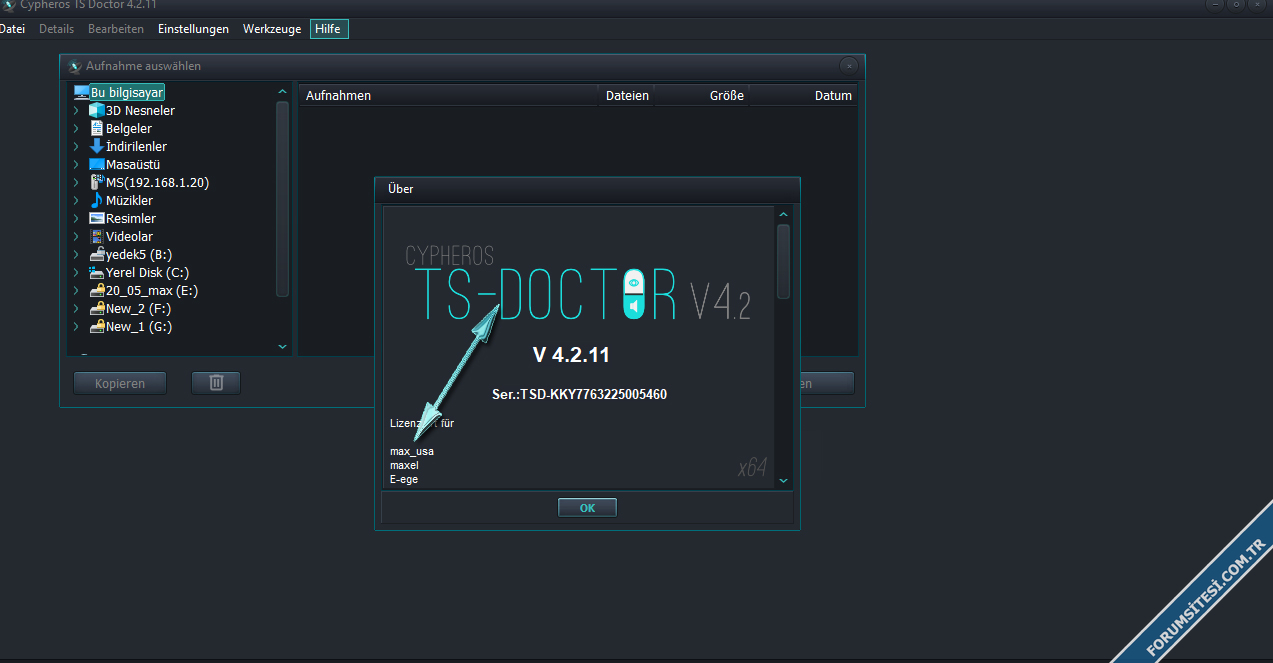Expand the Belgeler tree node
Screen dimensions: 1273x663
[76, 128]
